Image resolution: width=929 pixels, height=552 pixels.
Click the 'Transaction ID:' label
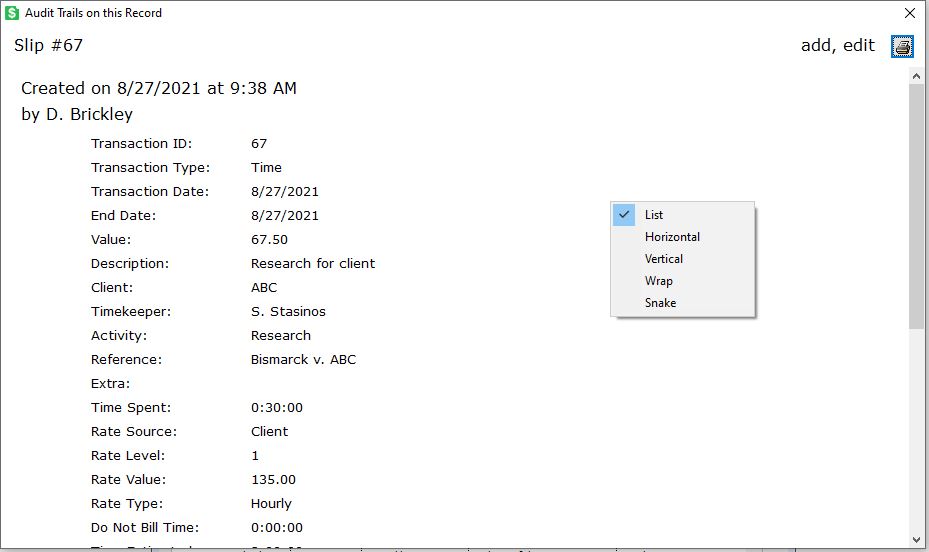pyautogui.click(x=142, y=144)
